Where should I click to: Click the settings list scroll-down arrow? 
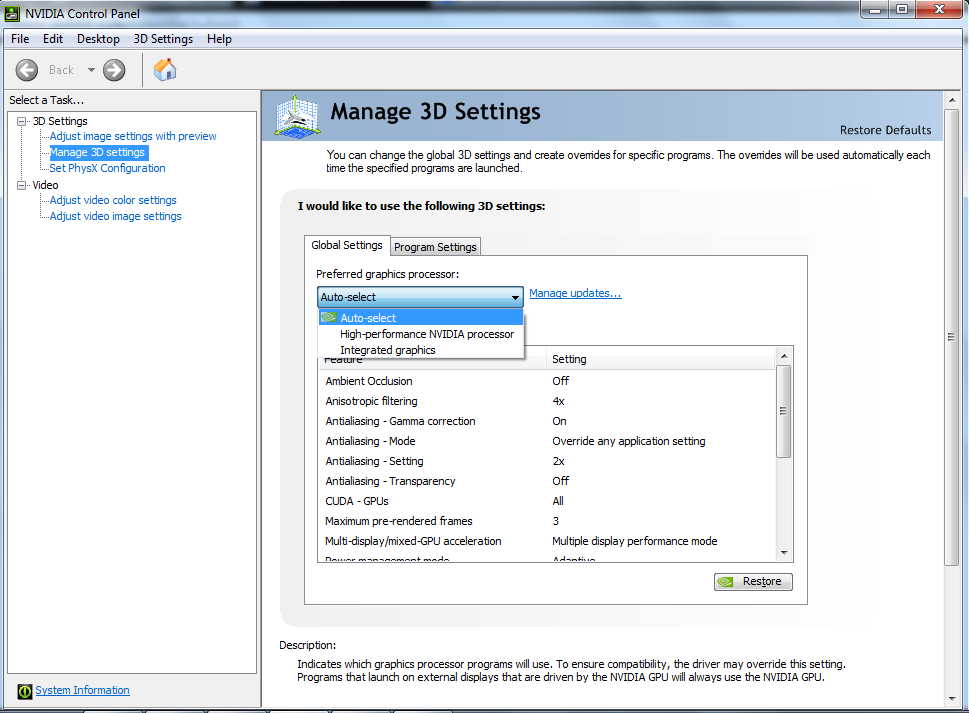784,553
